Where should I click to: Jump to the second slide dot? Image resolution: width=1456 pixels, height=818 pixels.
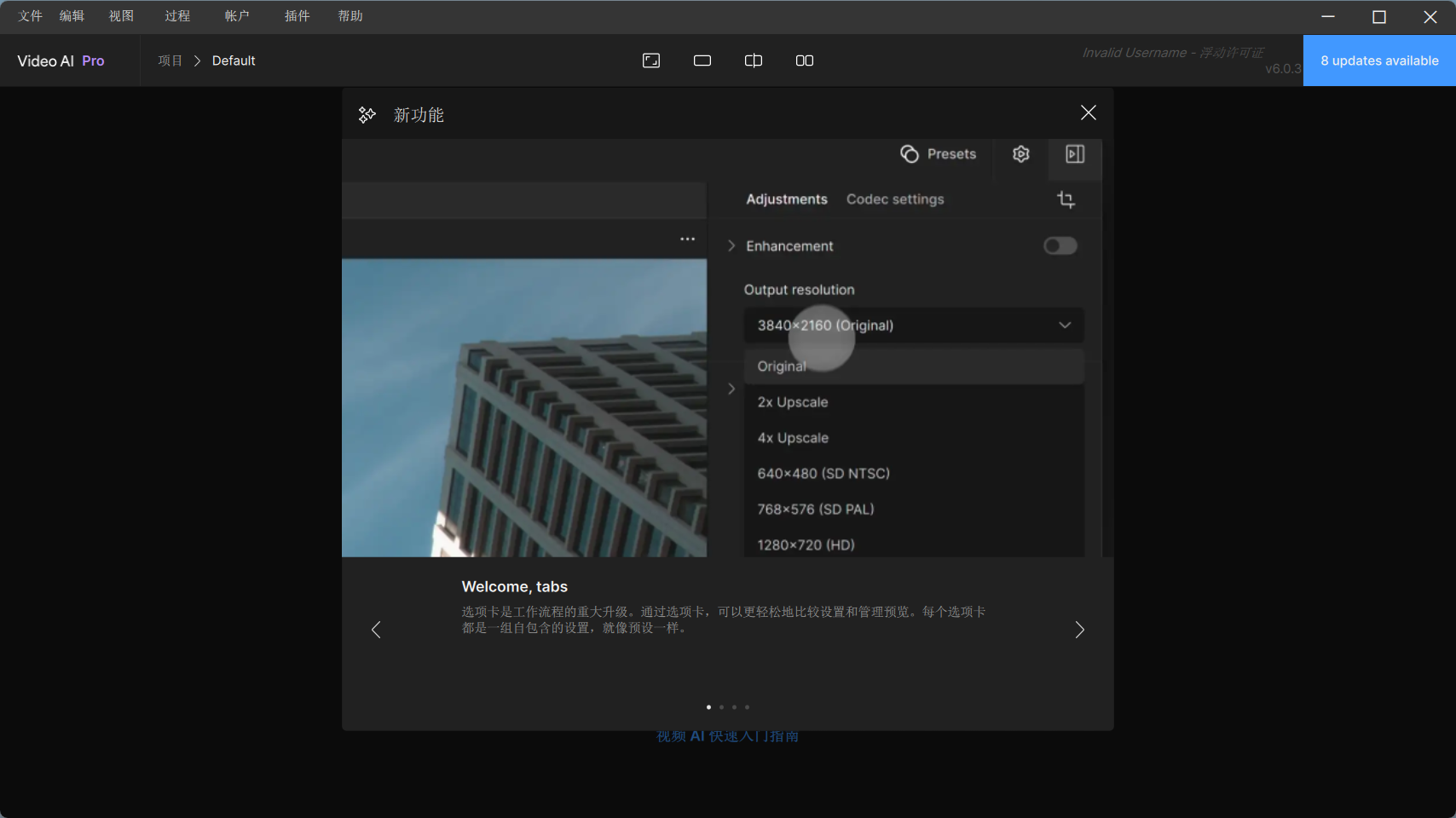click(x=721, y=707)
